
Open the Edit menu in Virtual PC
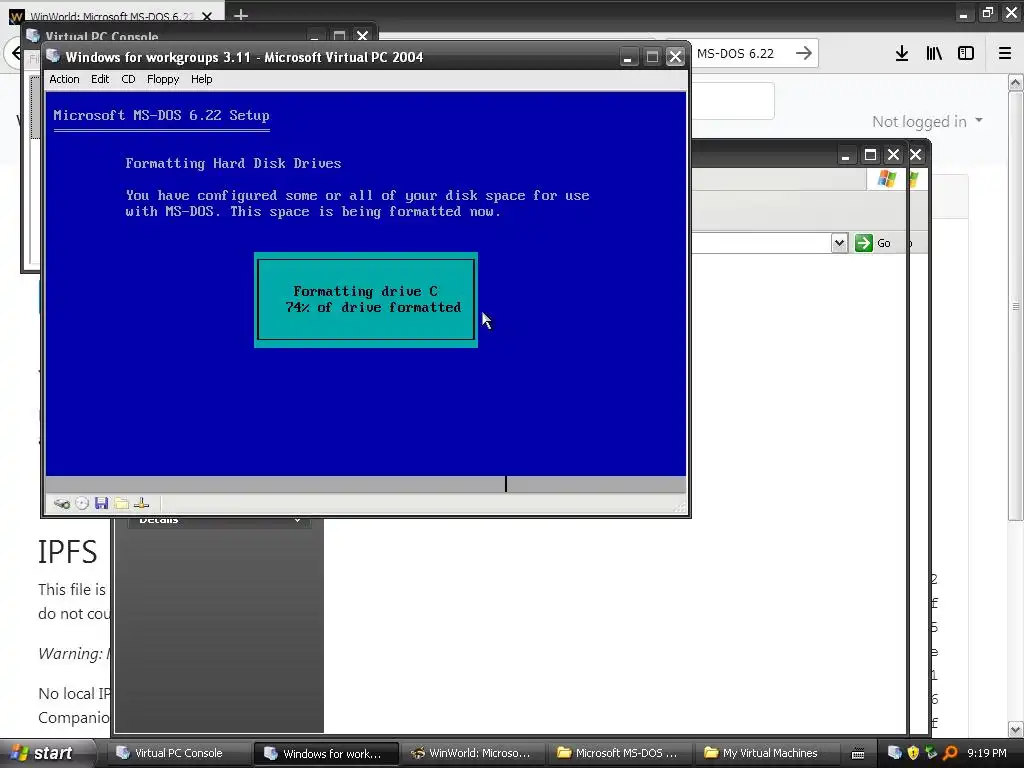click(x=100, y=79)
